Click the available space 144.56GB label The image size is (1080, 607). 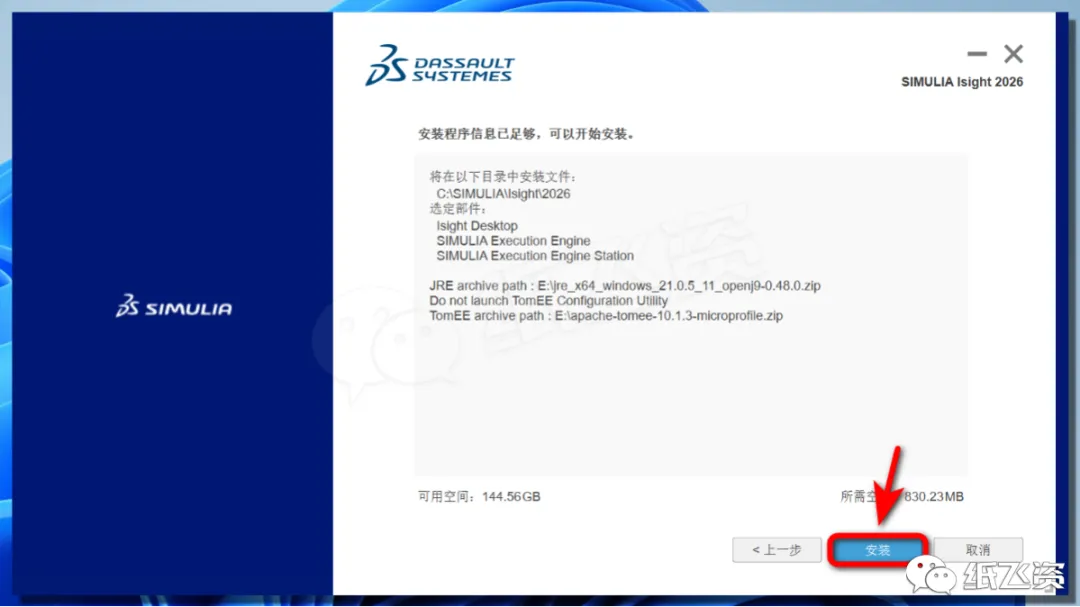click(x=479, y=497)
